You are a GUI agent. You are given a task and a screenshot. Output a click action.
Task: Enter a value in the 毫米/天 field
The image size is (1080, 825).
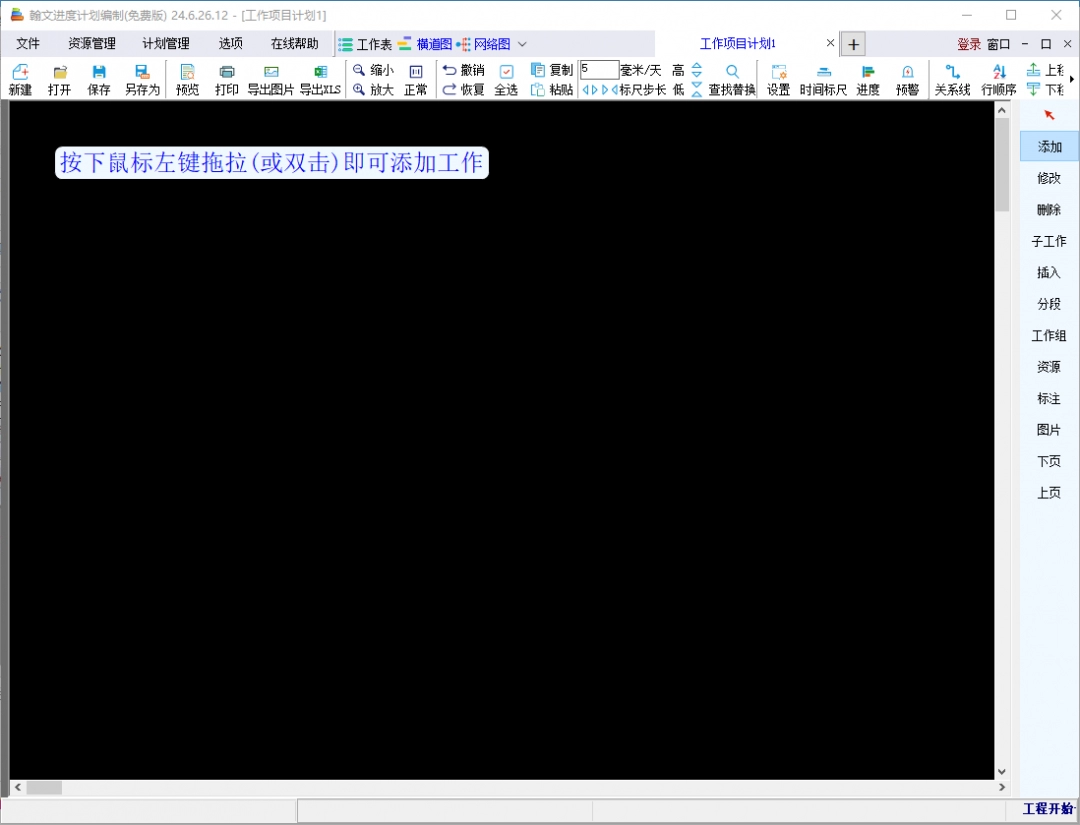coord(599,69)
